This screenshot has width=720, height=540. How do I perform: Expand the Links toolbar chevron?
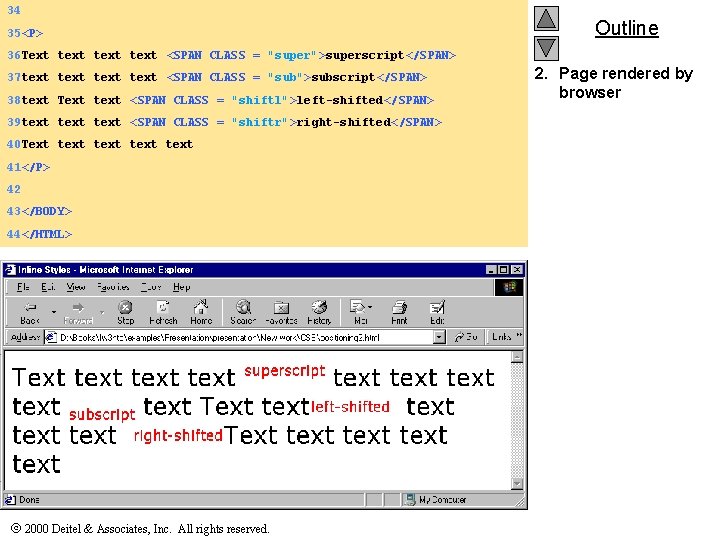pyautogui.click(x=519, y=336)
